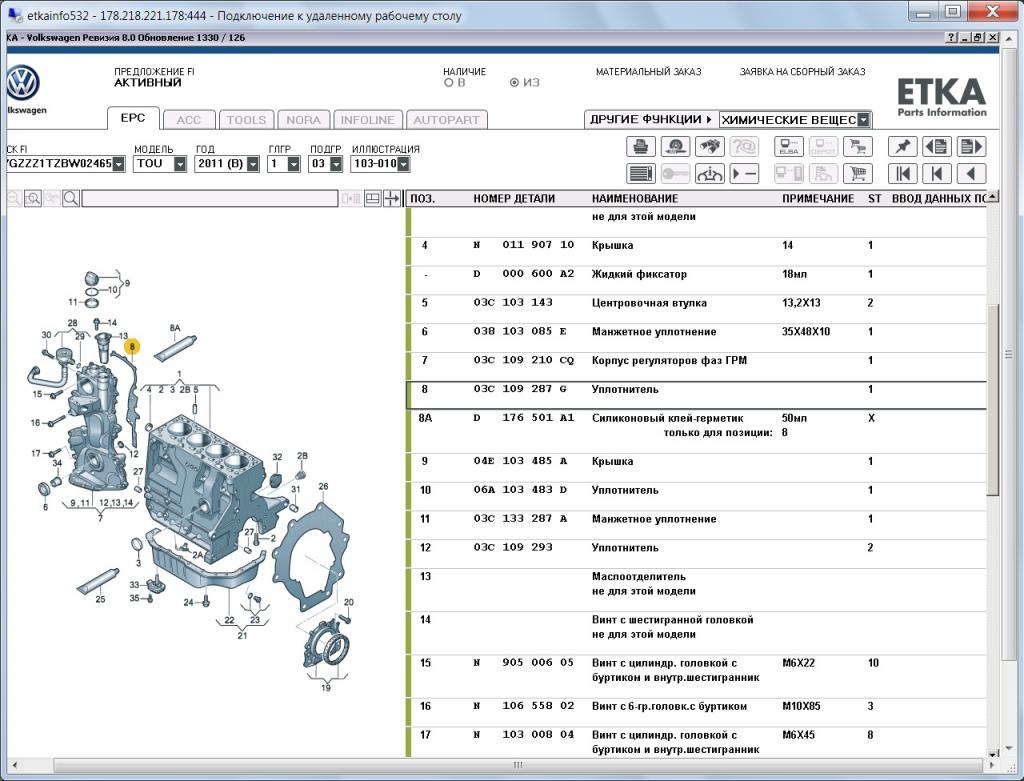
Task: Open the binoculars search tool
Action: coord(710,146)
